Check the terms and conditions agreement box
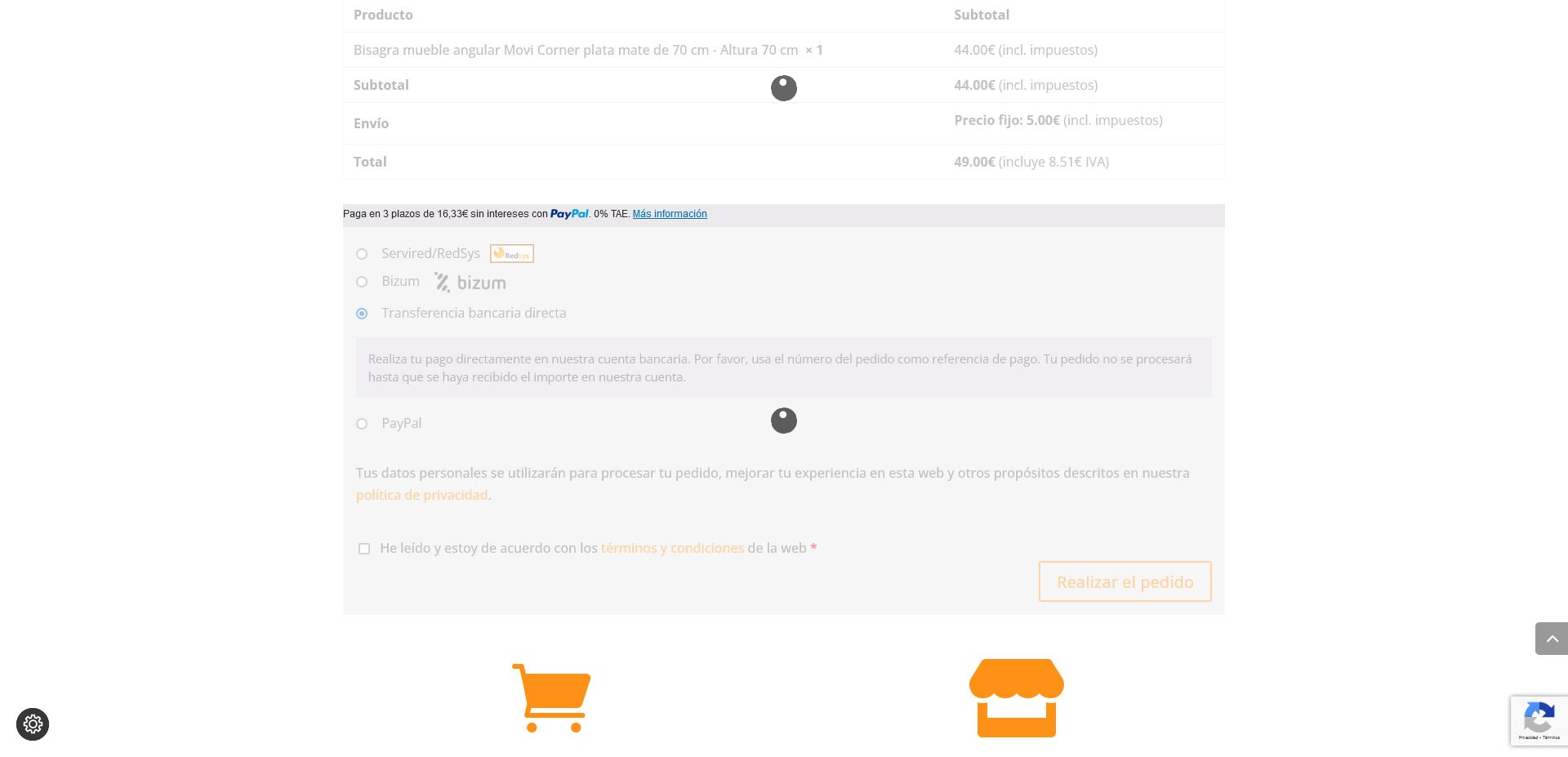Screen dimensions: 1568x757 [364, 549]
